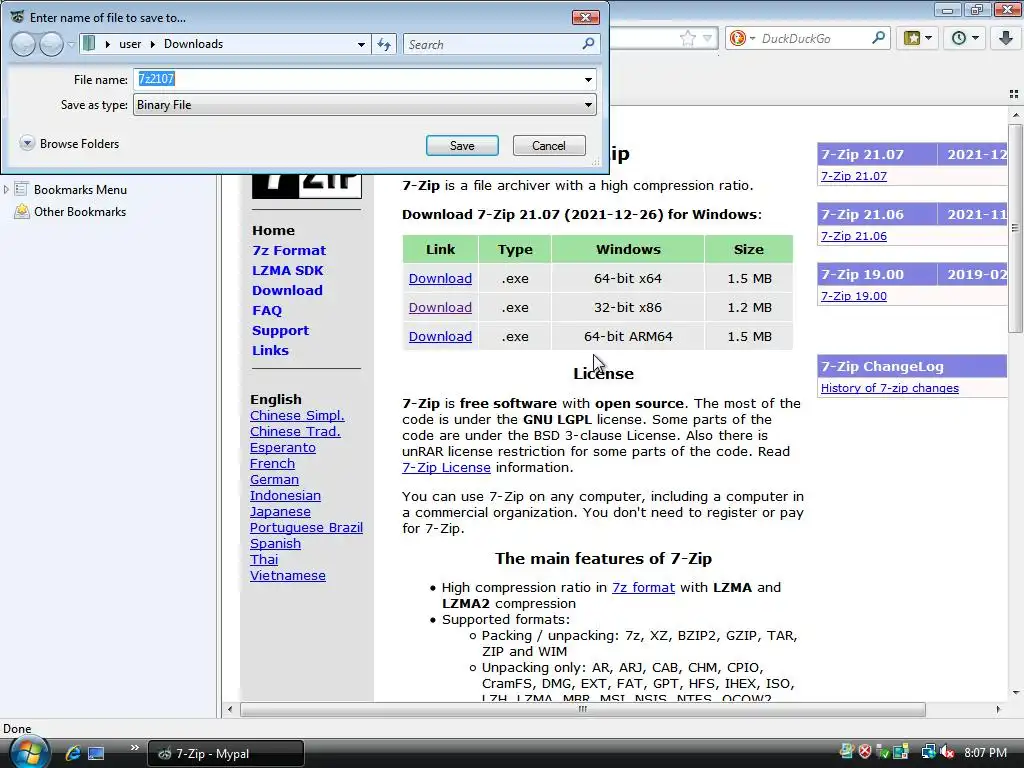Cancel the save file dialog
The height and width of the screenshot is (768, 1024).
coord(549,146)
